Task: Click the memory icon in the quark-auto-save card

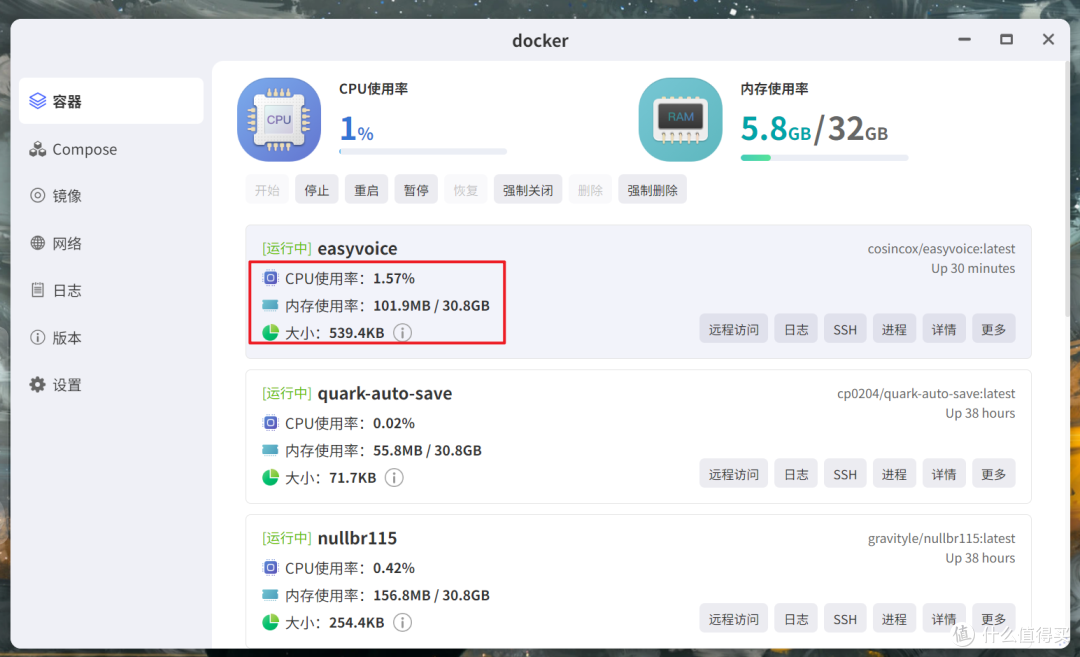Action: (270, 450)
